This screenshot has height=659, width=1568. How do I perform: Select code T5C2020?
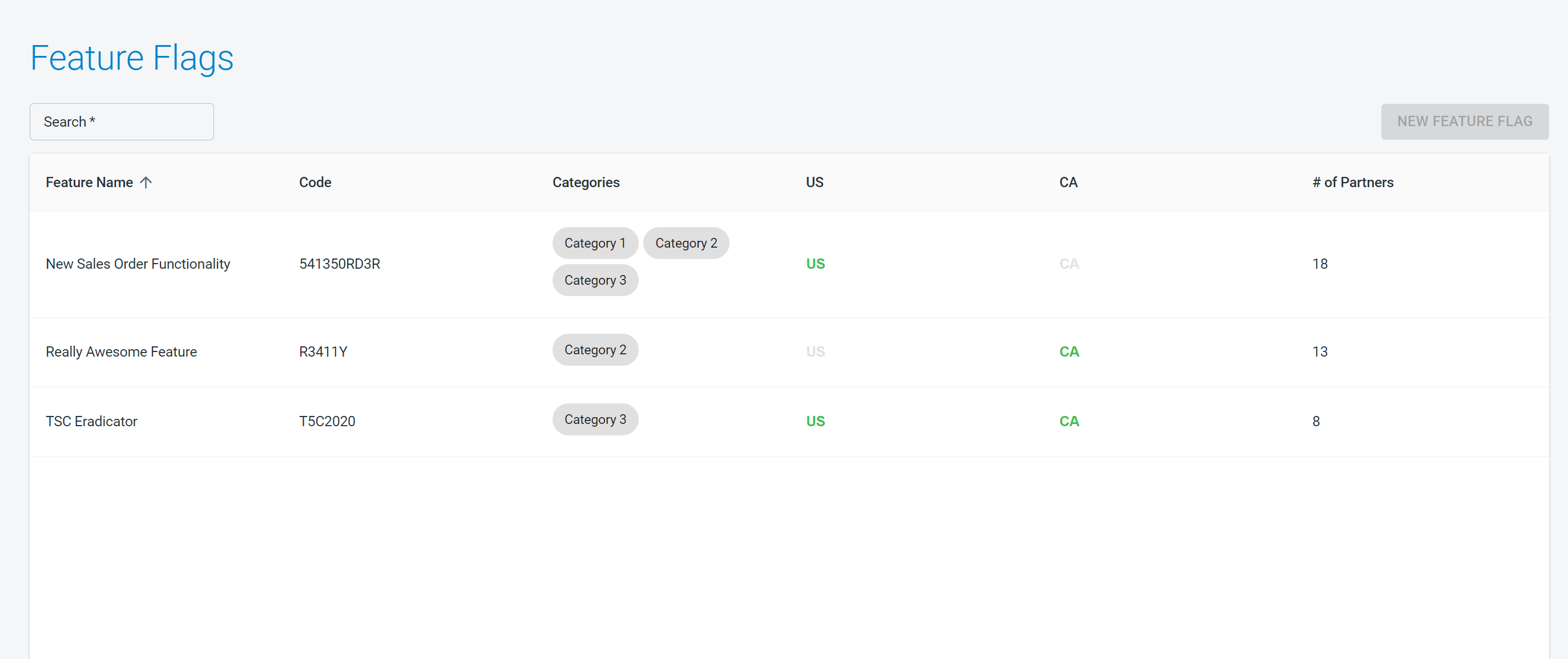[x=327, y=421]
